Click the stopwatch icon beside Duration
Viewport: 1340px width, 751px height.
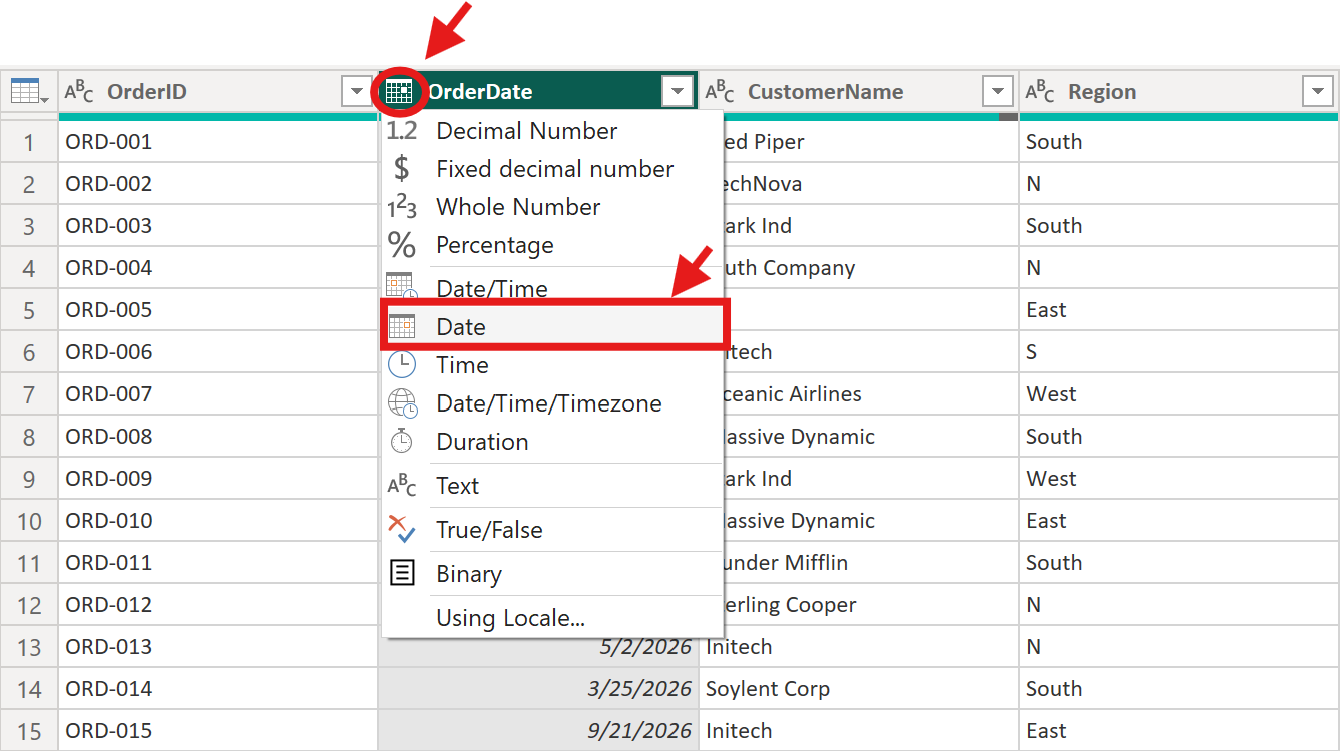(x=402, y=441)
